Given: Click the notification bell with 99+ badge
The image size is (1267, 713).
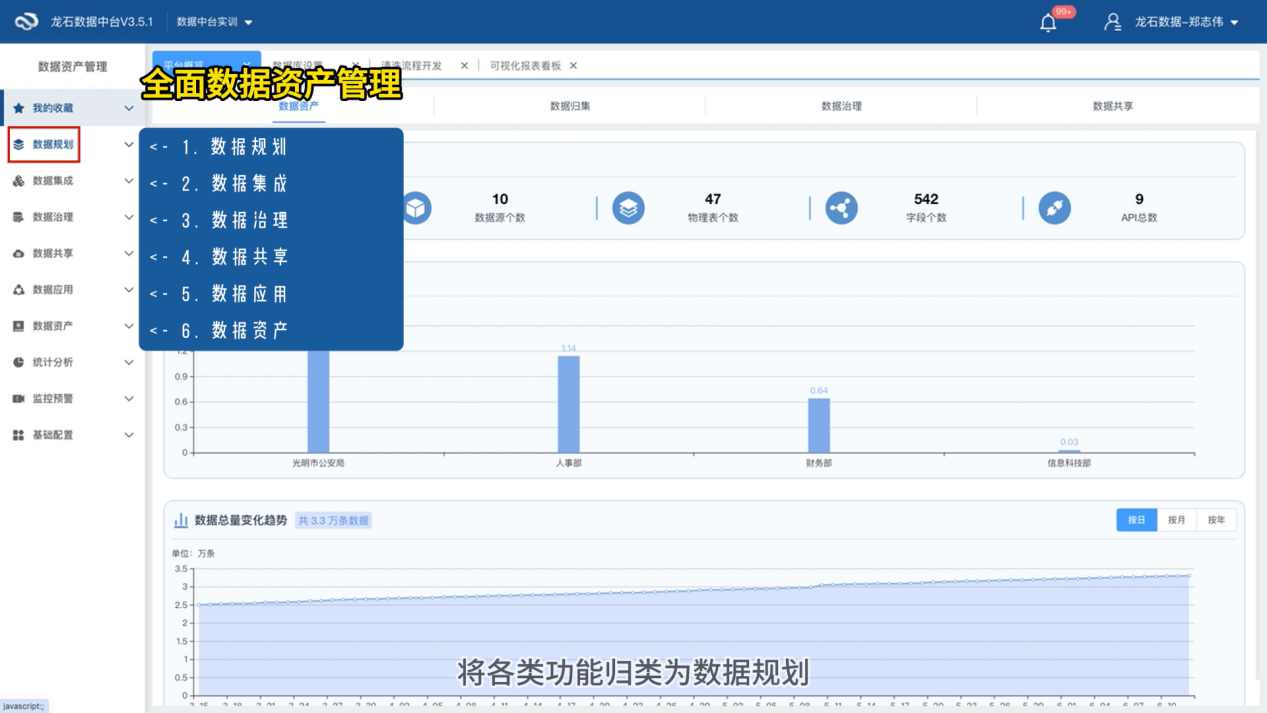Looking at the screenshot, I should coord(1048,21).
